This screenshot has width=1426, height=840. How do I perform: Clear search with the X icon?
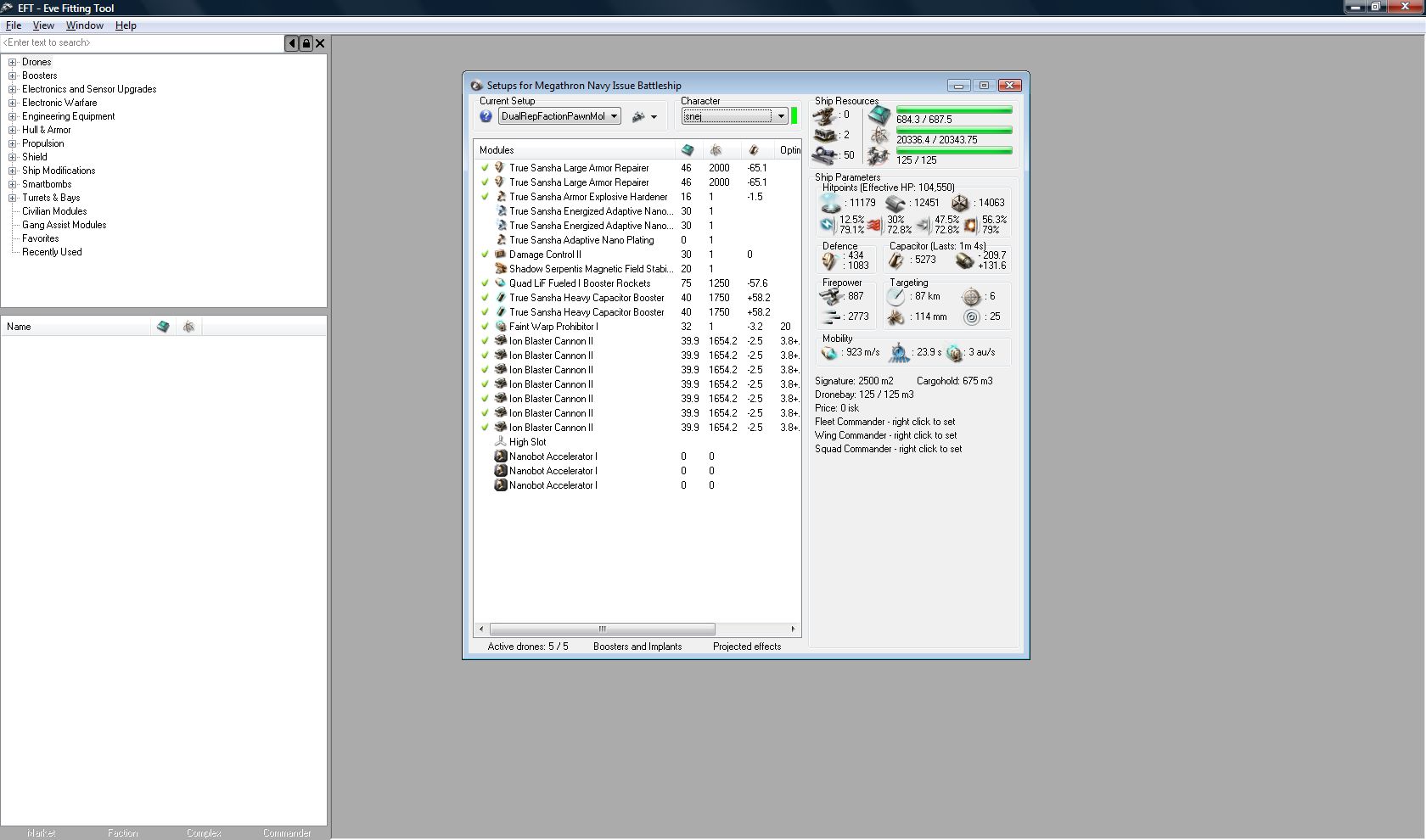point(320,43)
